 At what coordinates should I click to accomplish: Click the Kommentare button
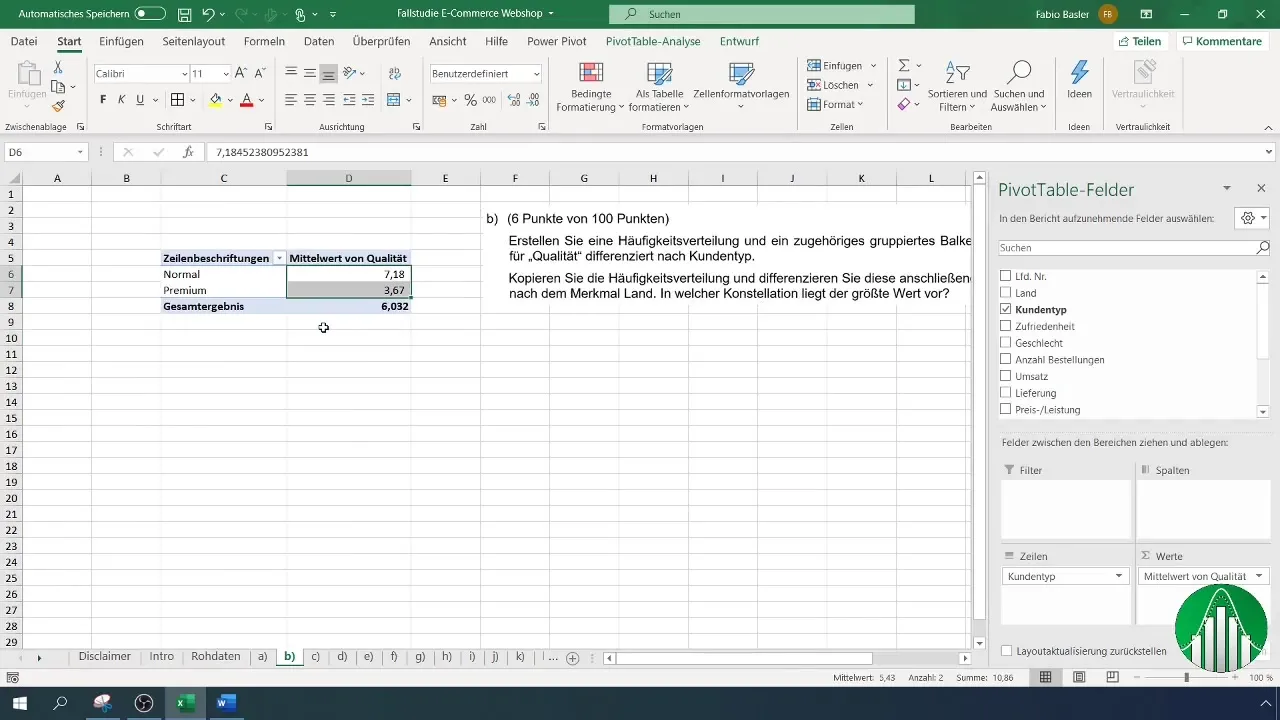click(x=1222, y=41)
